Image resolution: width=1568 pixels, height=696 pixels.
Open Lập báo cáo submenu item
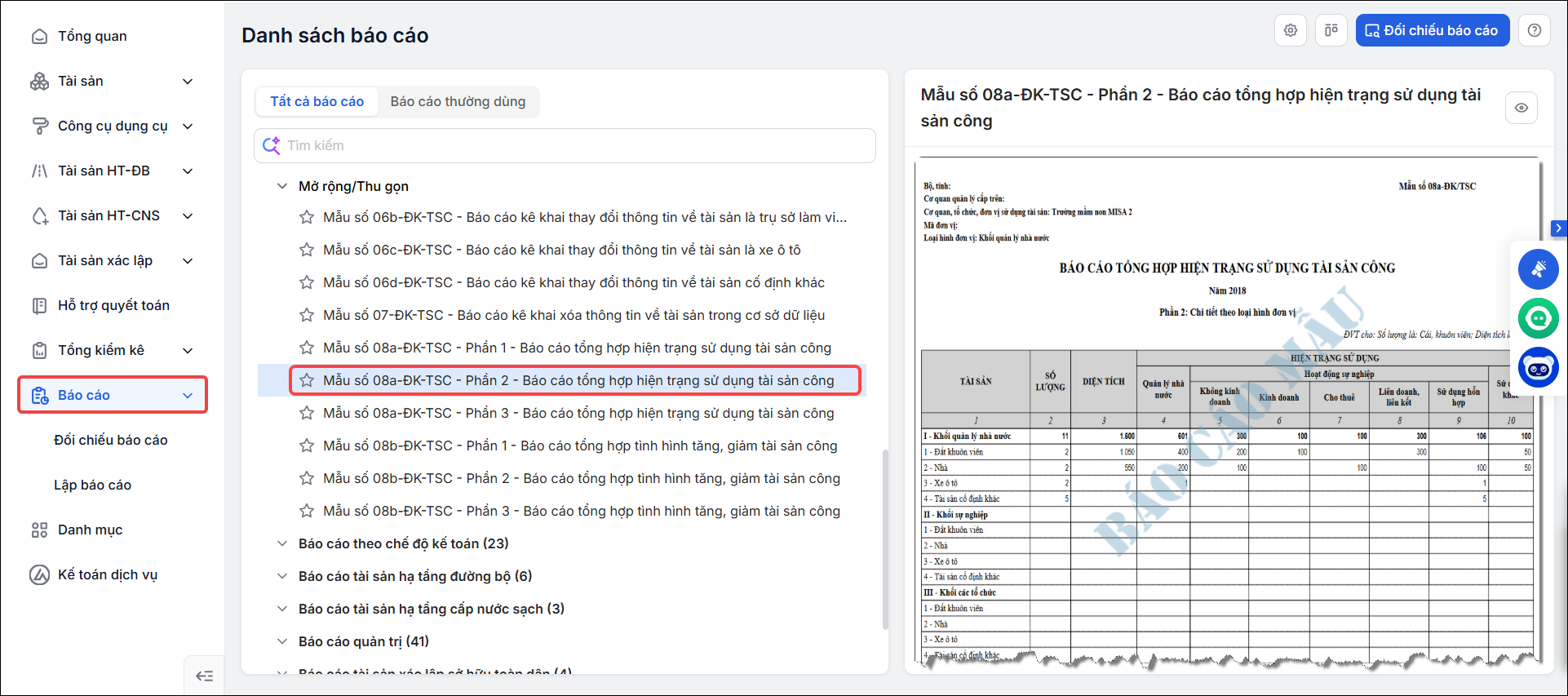tap(92, 485)
